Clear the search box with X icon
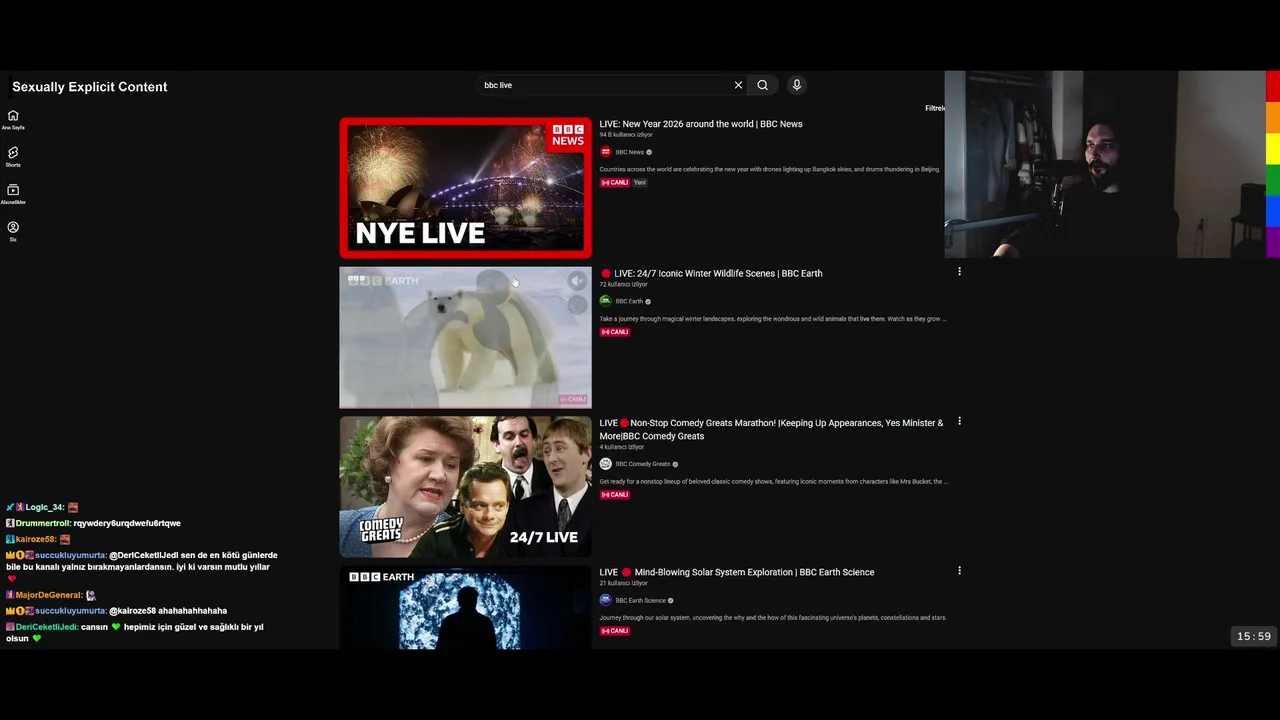Image resolution: width=1280 pixels, height=720 pixels. click(738, 85)
